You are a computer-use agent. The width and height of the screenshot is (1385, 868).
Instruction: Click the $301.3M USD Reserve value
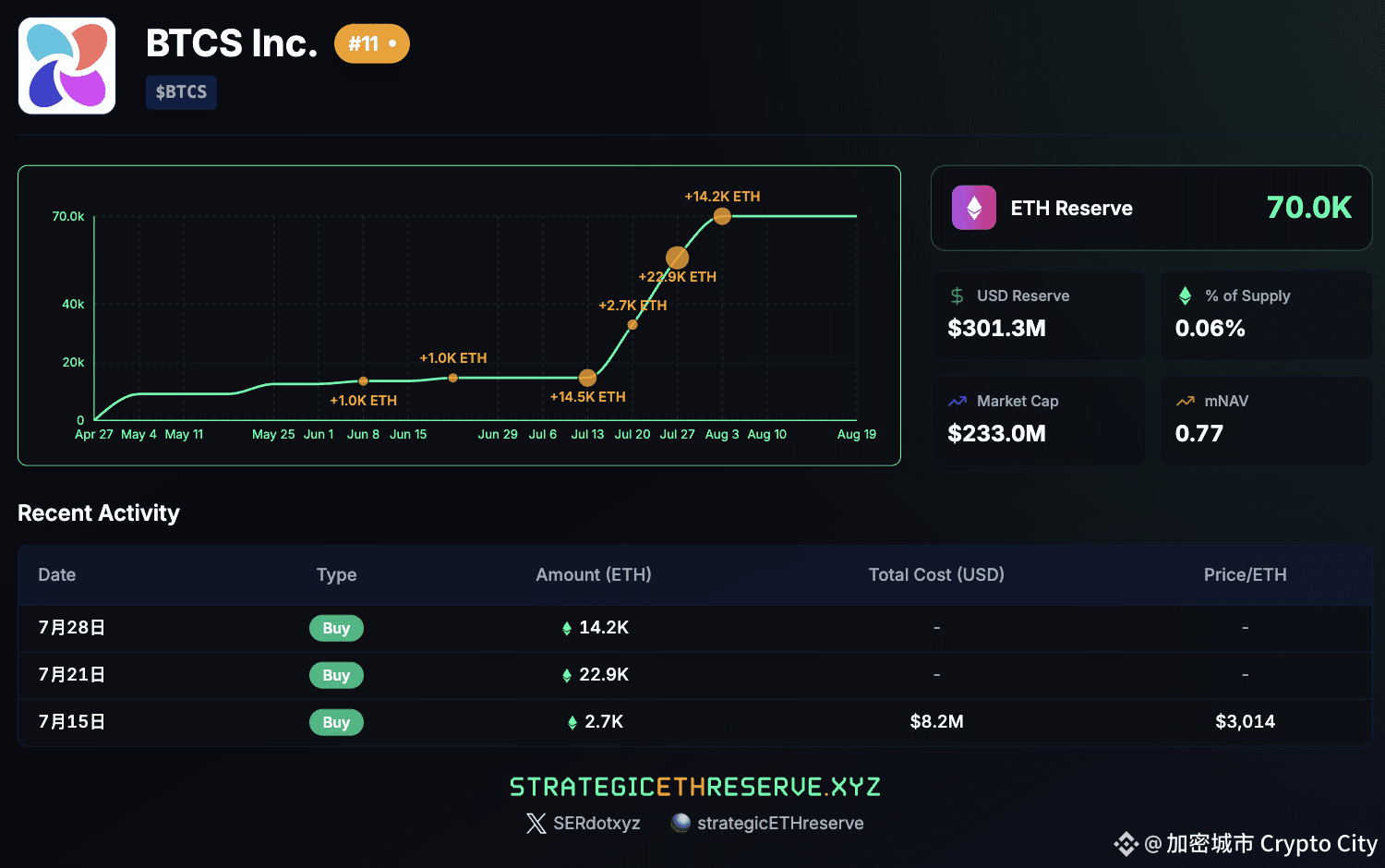pyautogui.click(x=996, y=329)
